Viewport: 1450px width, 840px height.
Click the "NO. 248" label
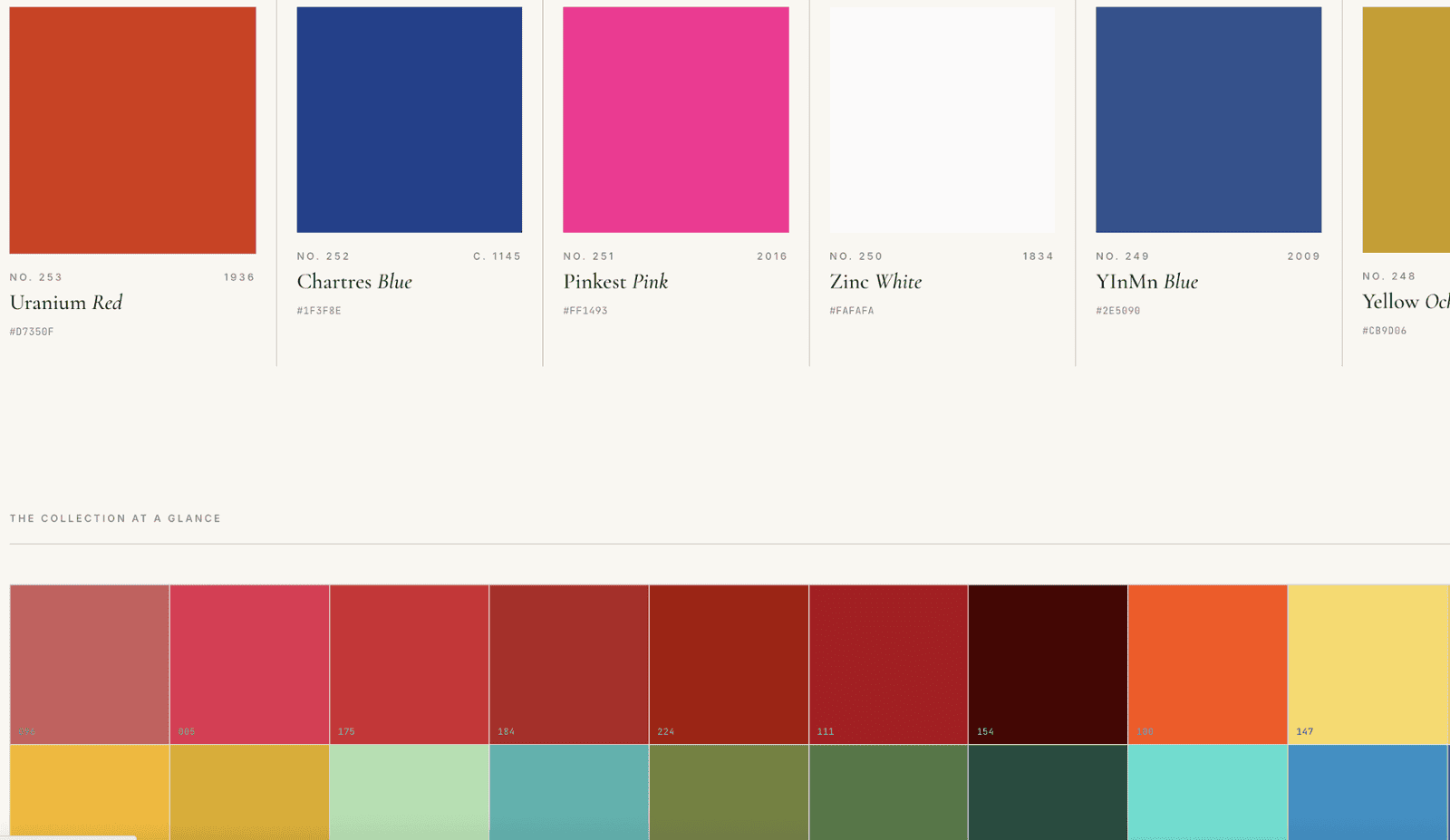pyautogui.click(x=1389, y=276)
